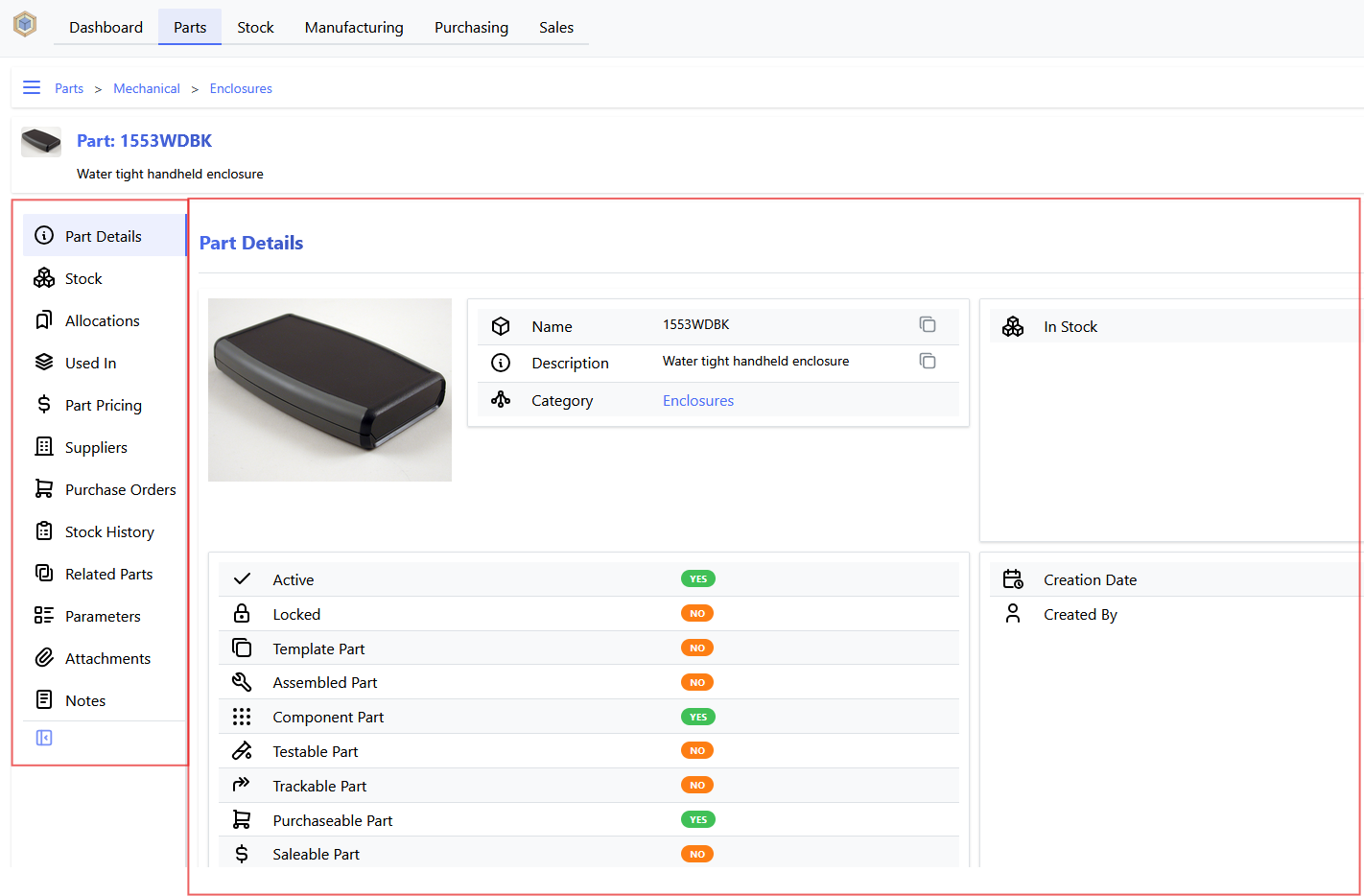Go to Mechanical in breadcrumbs

point(147,88)
